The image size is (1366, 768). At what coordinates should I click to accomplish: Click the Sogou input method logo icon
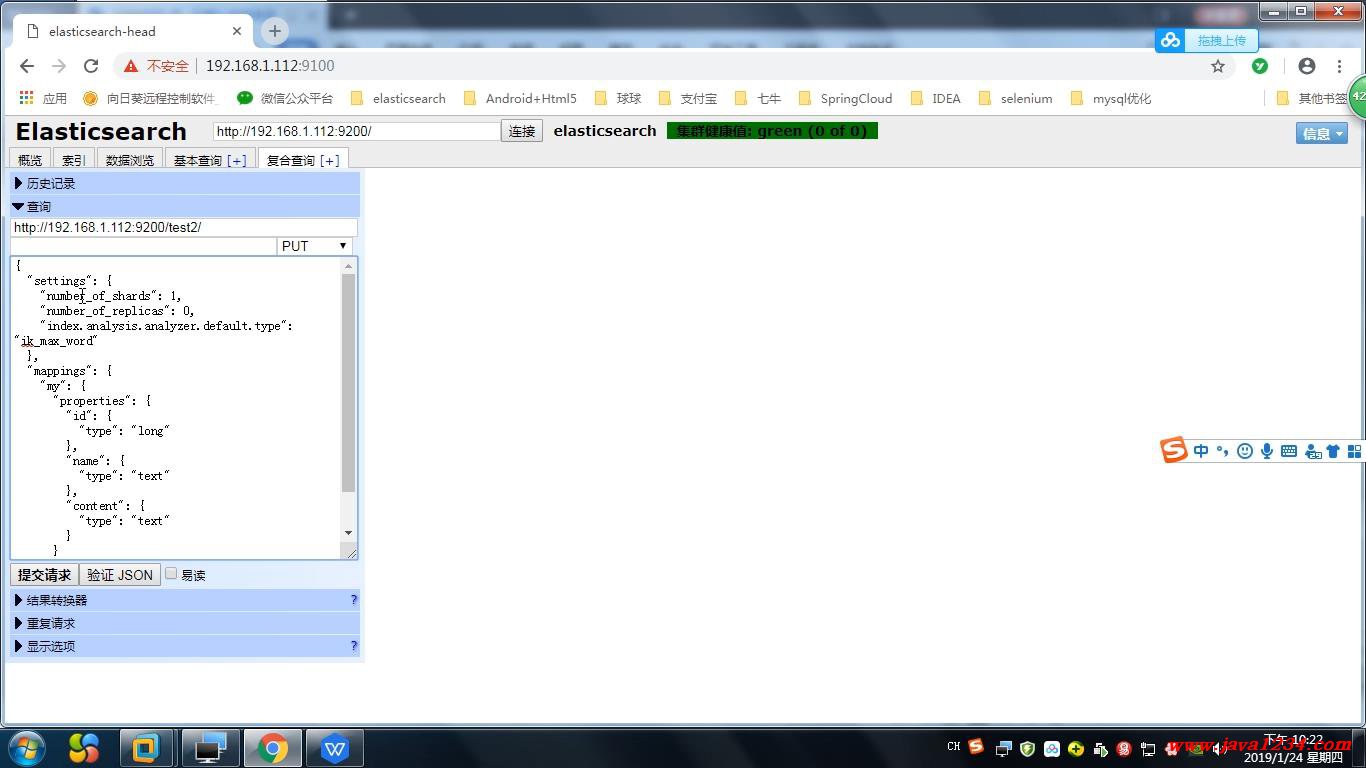1173,450
